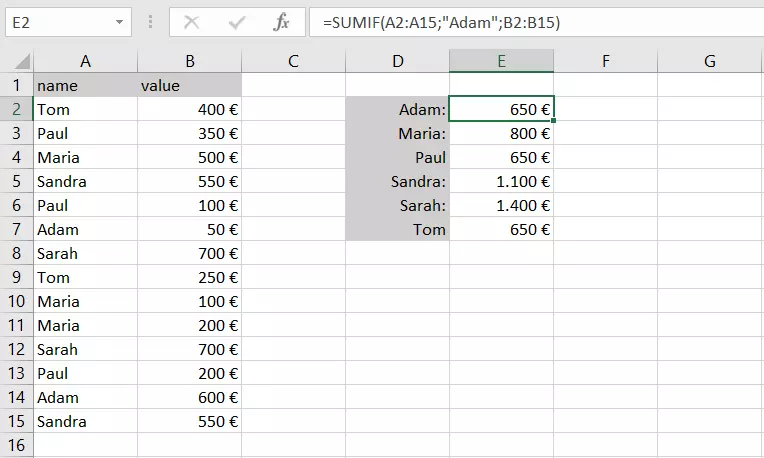Image resolution: width=764 pixels, height=458 pixels.
Task: Select column E header
Action: (x=501, y=61)
